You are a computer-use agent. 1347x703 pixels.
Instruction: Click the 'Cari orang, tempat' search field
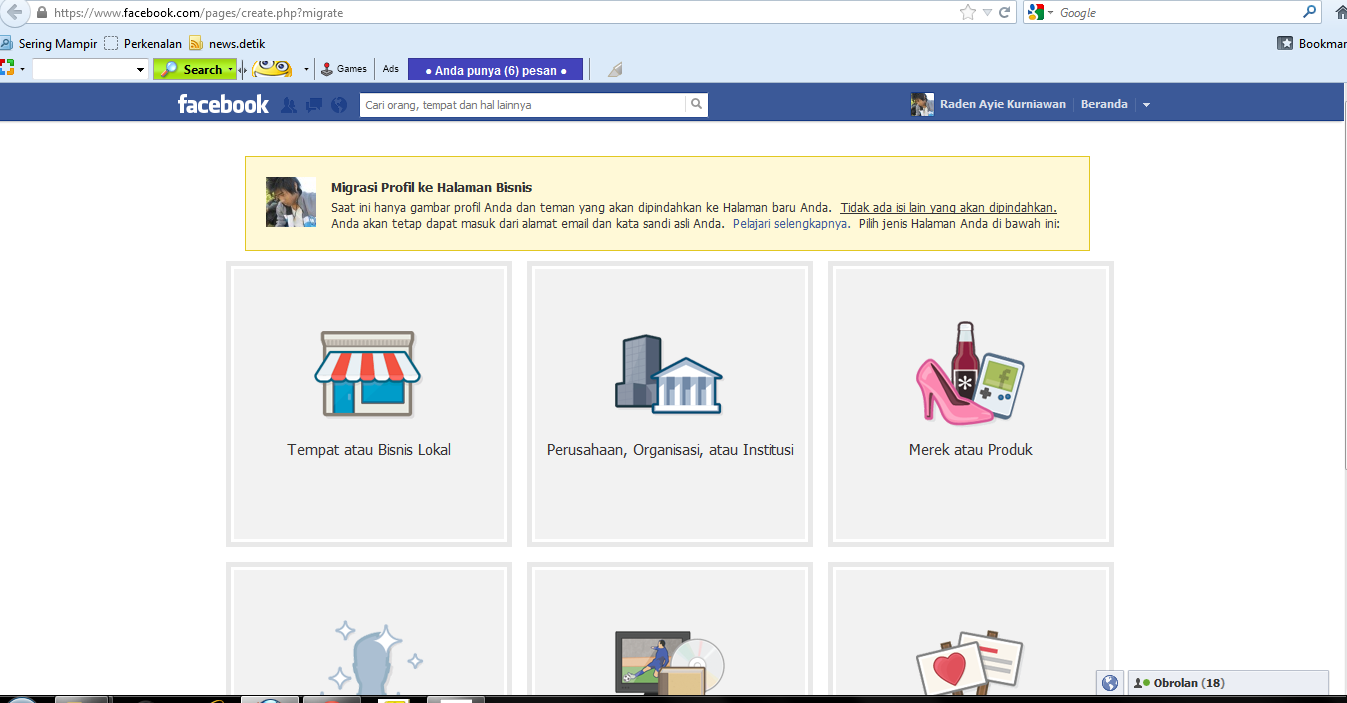click(522, 104)
